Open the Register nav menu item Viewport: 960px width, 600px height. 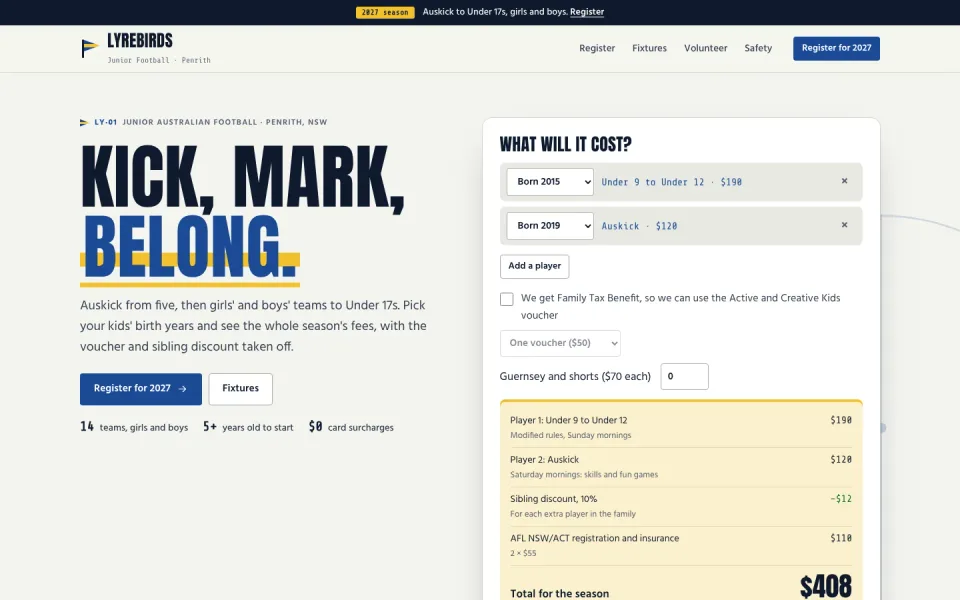pyautogui.click(x=597, y=48)
